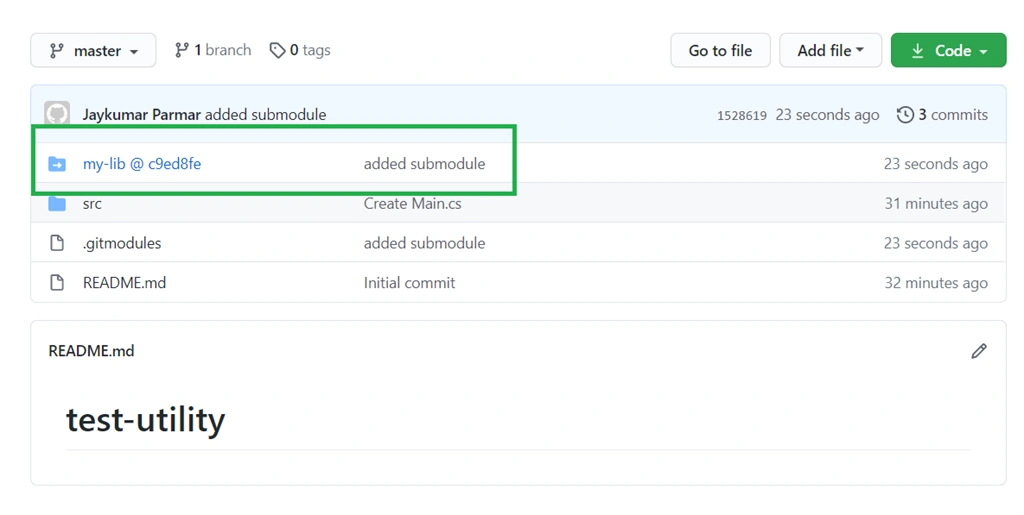Click the tag icon beside 0 tags
This screenshot has height=515, width=1024.
[278, 50]
